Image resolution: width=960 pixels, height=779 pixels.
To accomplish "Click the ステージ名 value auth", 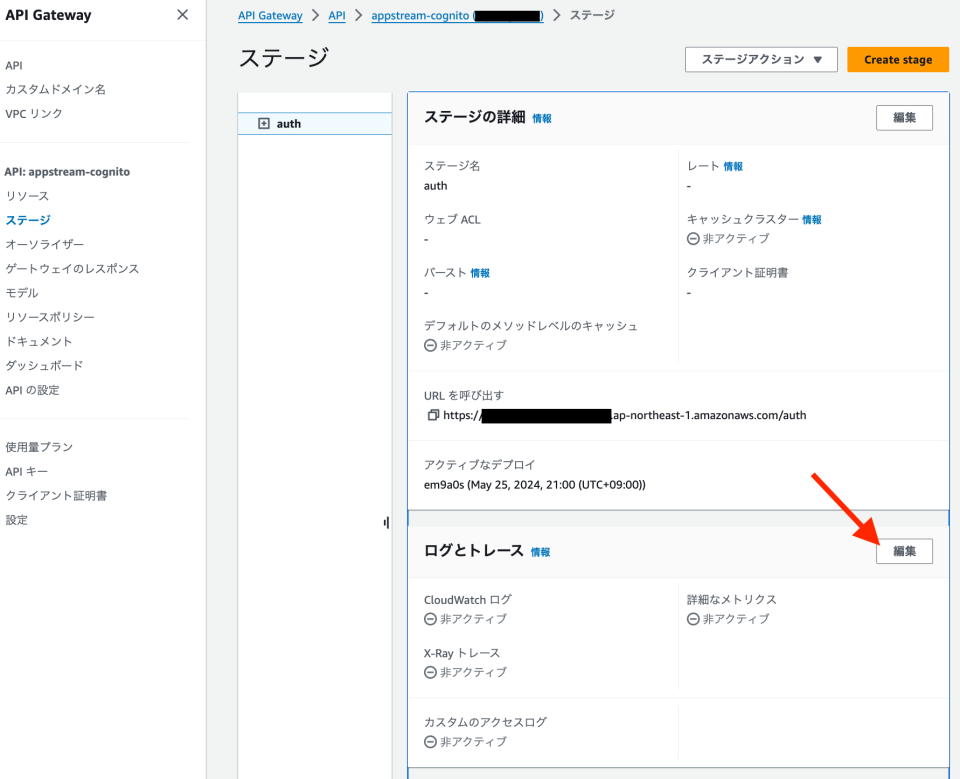I will click(x=435, y=186).
